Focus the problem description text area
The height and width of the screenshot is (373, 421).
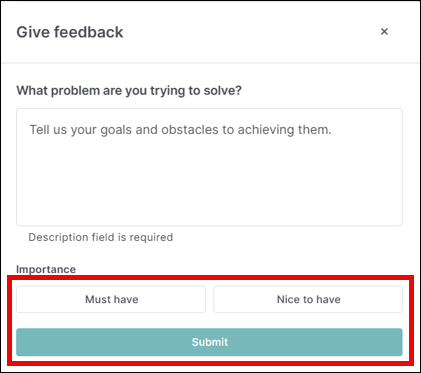(x=209, y=167)
